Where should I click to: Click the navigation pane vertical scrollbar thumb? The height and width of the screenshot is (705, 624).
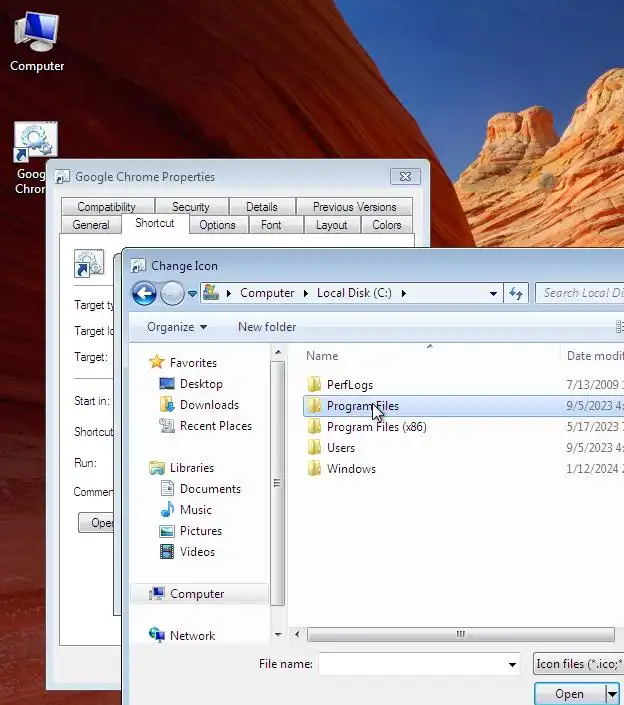point(278,483)
